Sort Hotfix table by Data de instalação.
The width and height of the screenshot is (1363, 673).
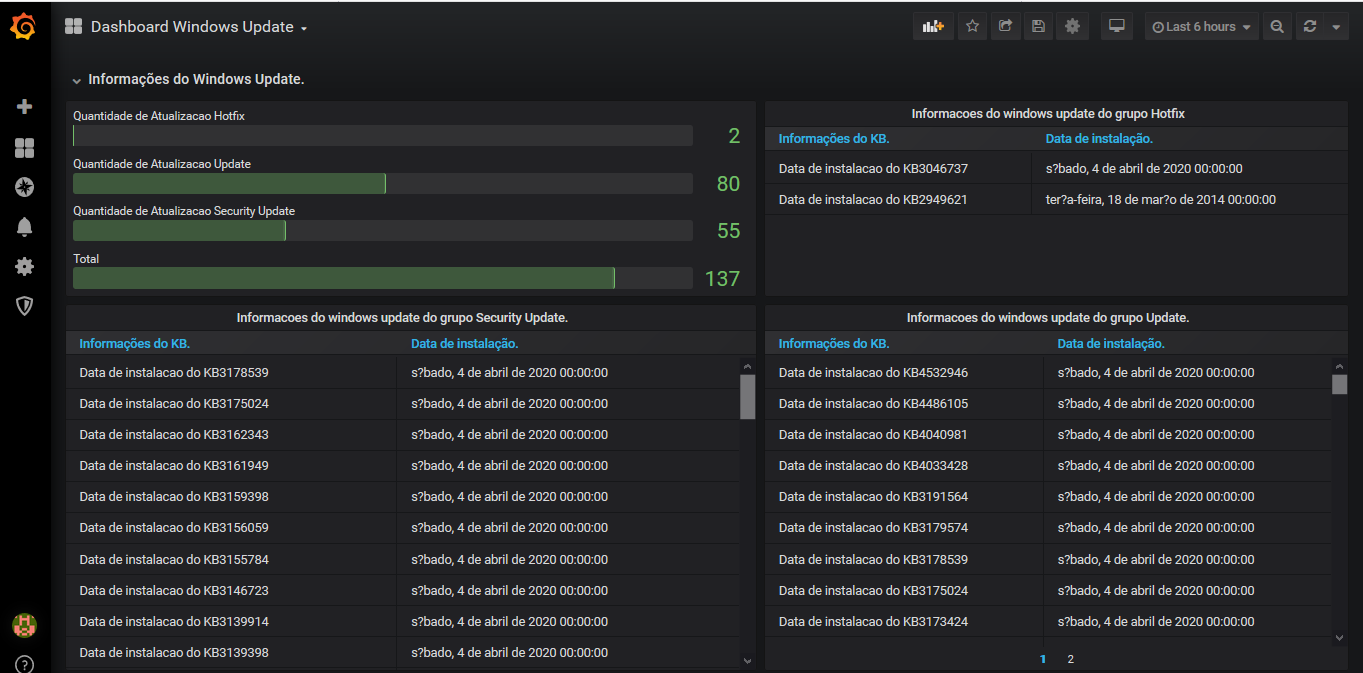coord(1099,139)
